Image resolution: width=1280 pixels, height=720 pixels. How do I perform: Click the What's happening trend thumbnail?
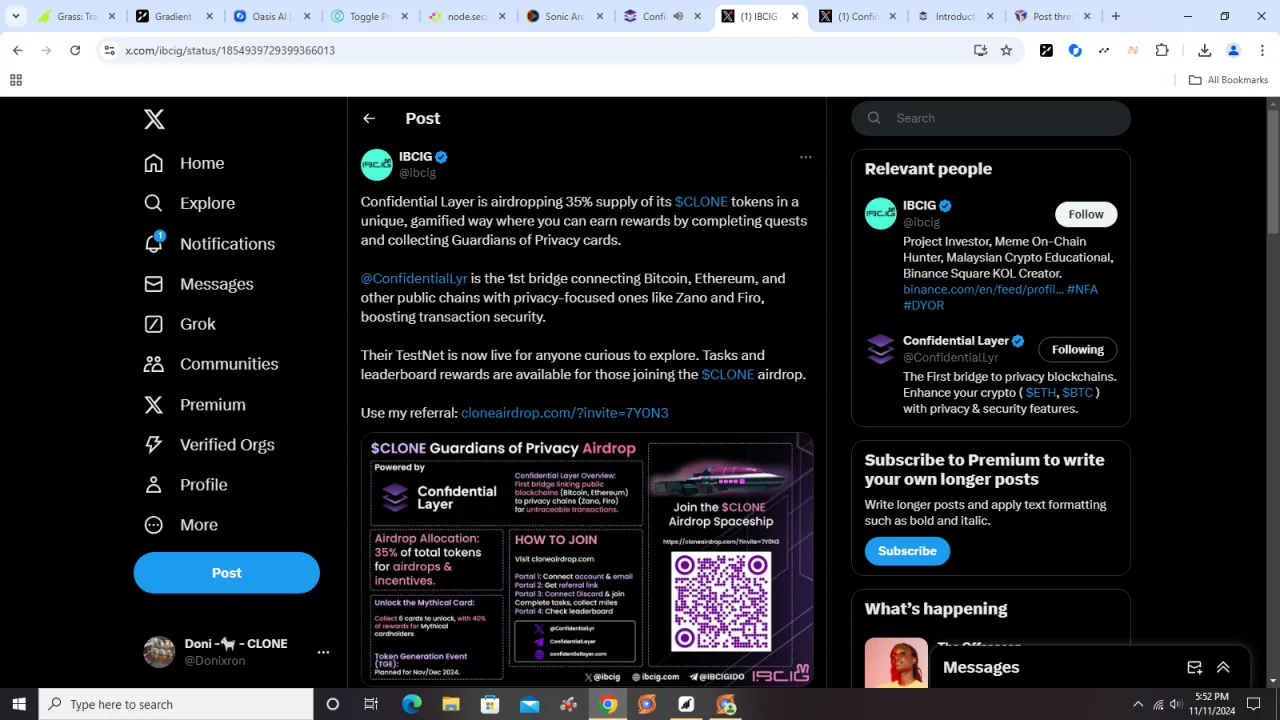coord(896,662)
